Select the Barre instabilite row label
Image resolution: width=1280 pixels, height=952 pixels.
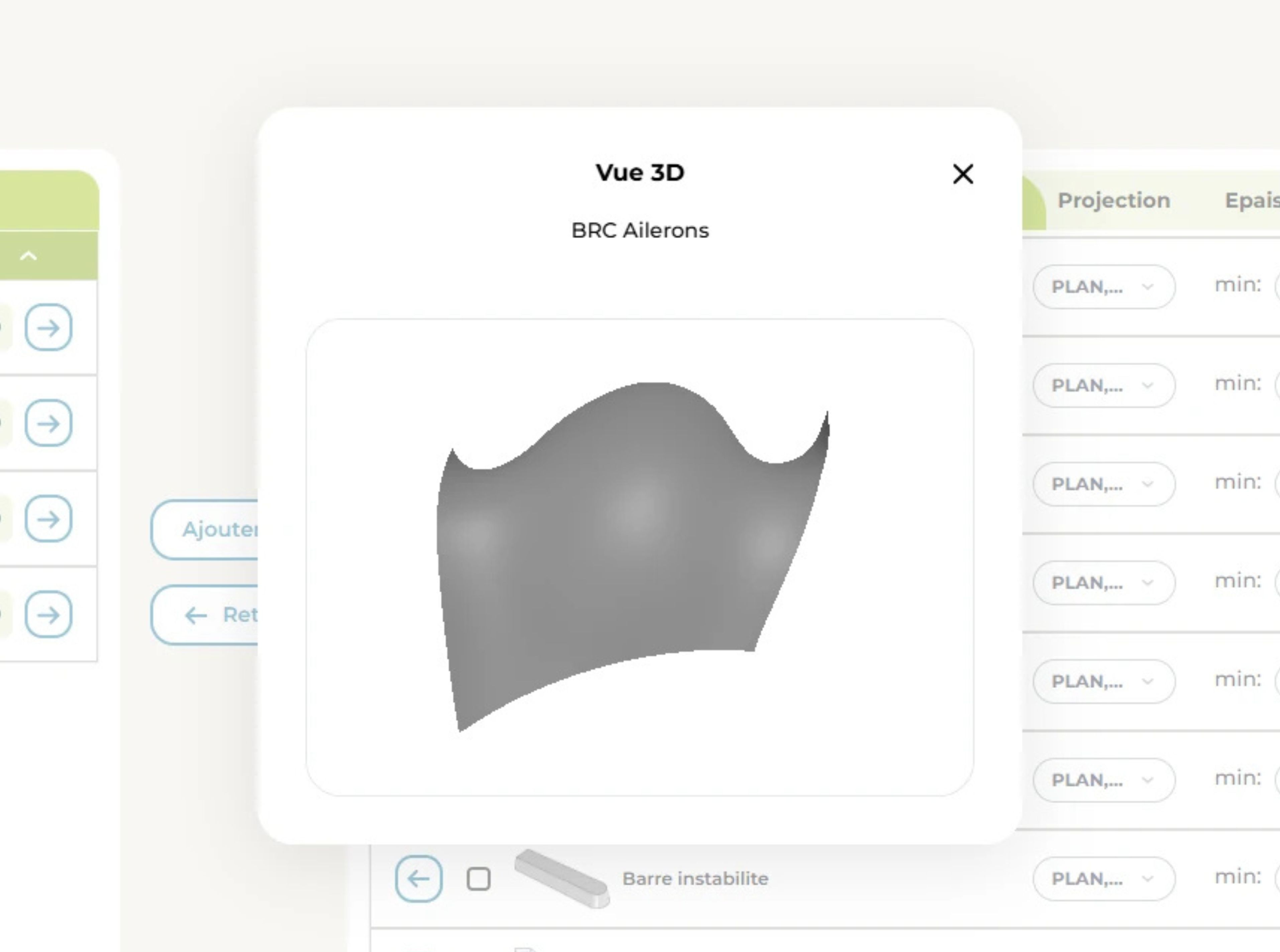(x=695, y=878)
